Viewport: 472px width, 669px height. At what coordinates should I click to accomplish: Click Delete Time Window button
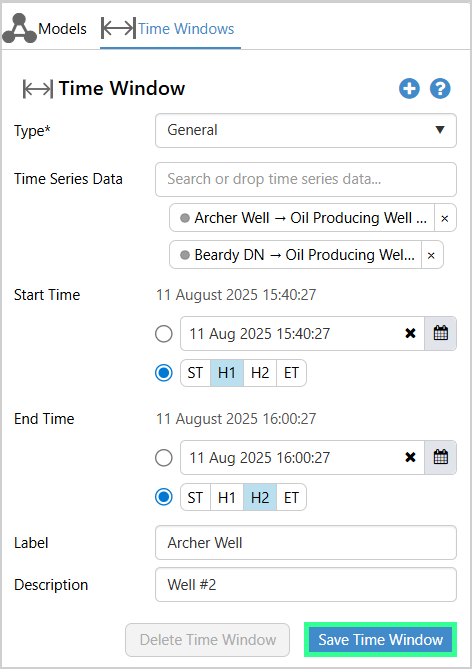207,640
